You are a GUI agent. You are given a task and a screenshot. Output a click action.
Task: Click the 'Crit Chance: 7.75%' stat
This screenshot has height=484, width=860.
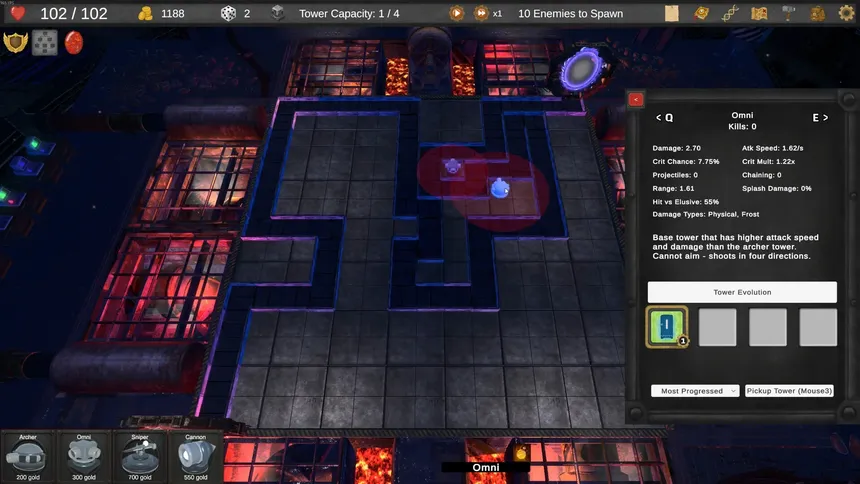click(x=686, y=161)
